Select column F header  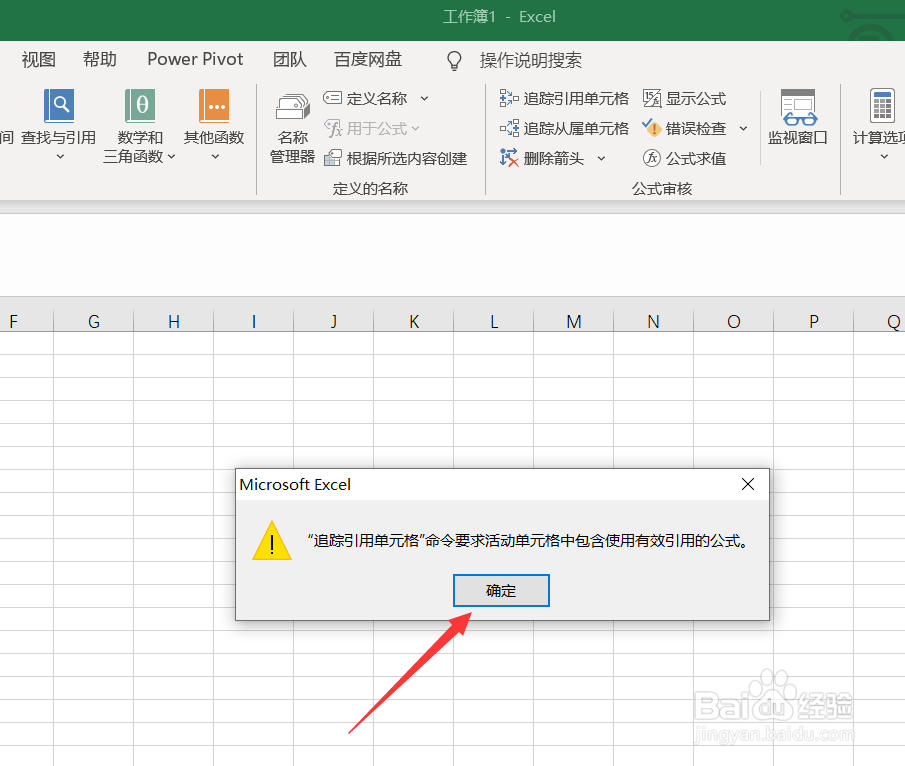pyautogui.click(x=26, y=321)
